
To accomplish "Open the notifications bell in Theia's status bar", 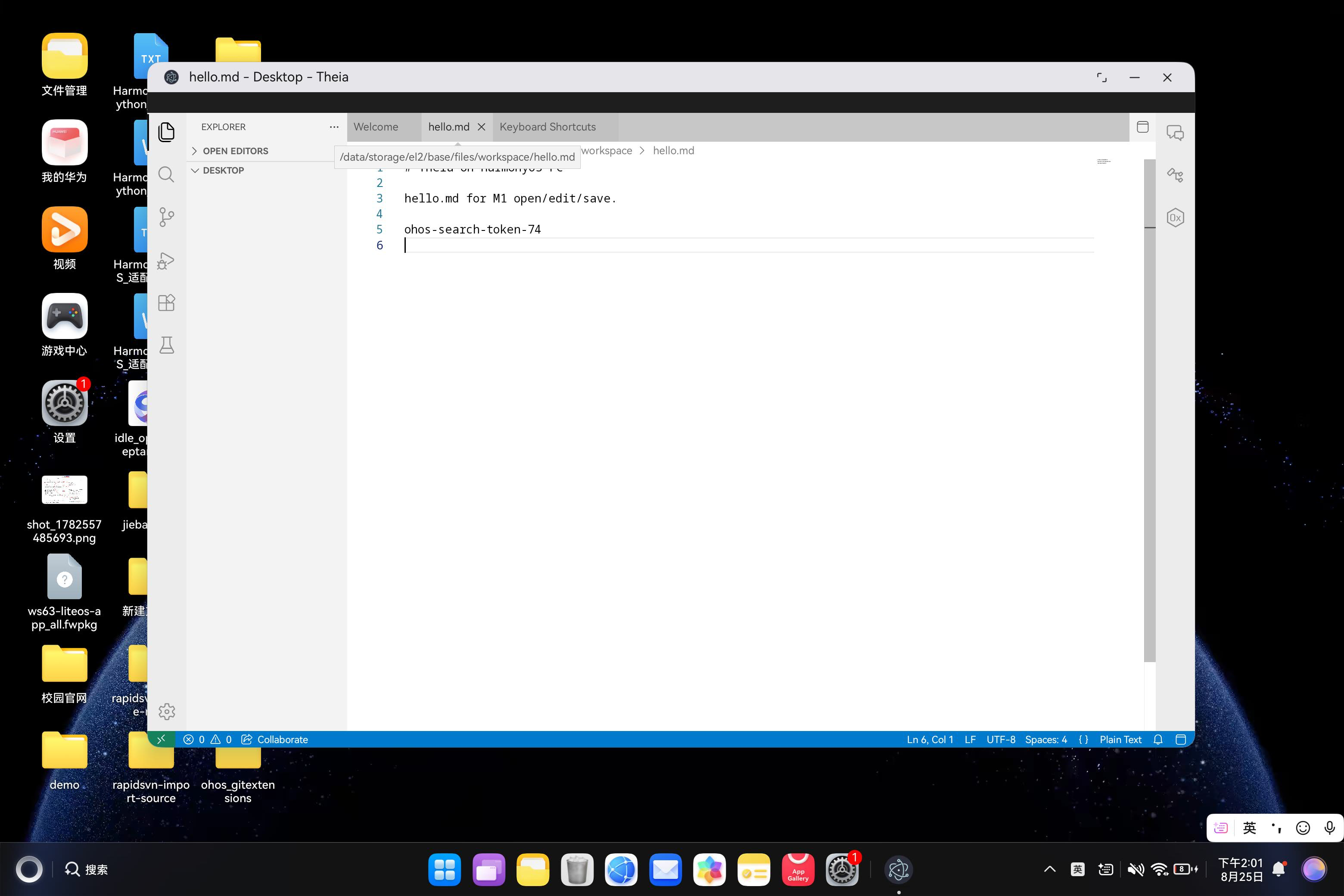I will pyautogui.click(x=1158, y=740).
